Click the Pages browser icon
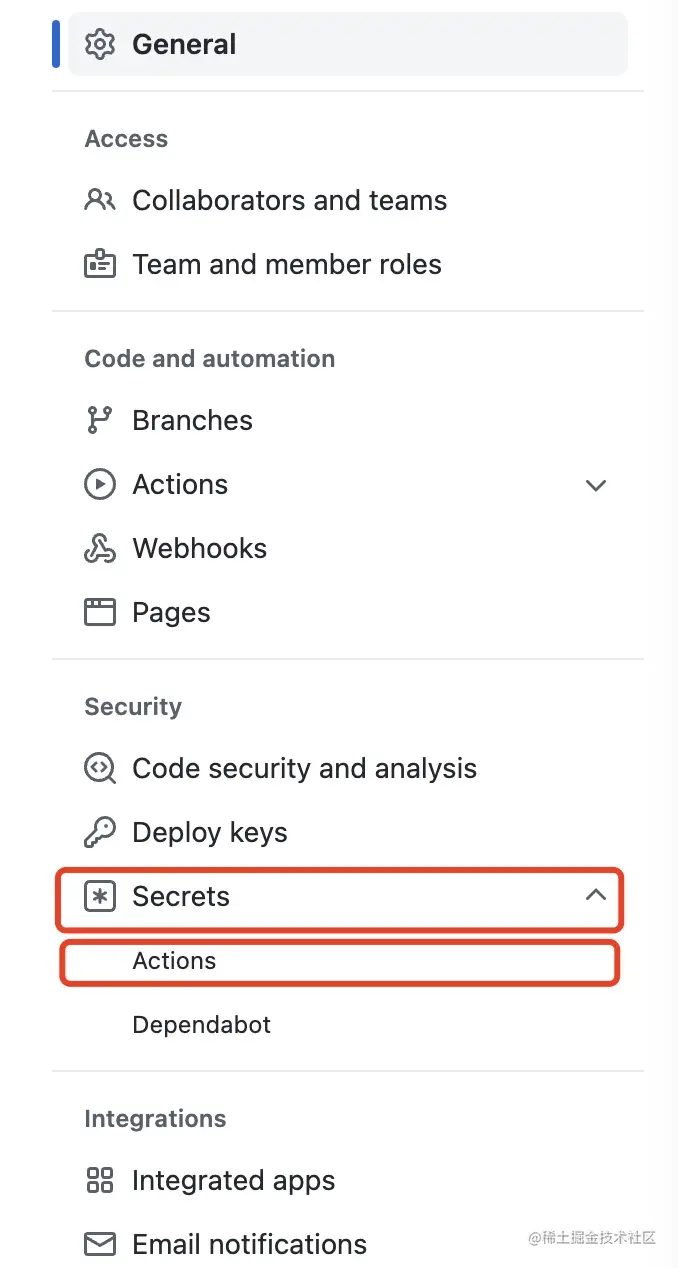 [100, 612]
